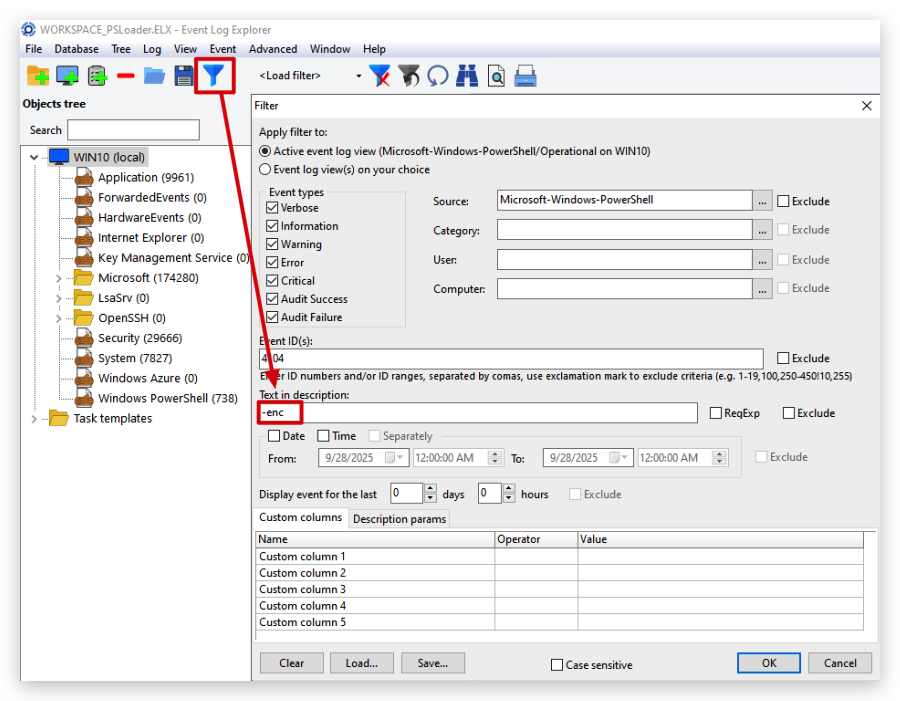
Task: Uncheck the Verbose event type
Action: click(272, 208)
